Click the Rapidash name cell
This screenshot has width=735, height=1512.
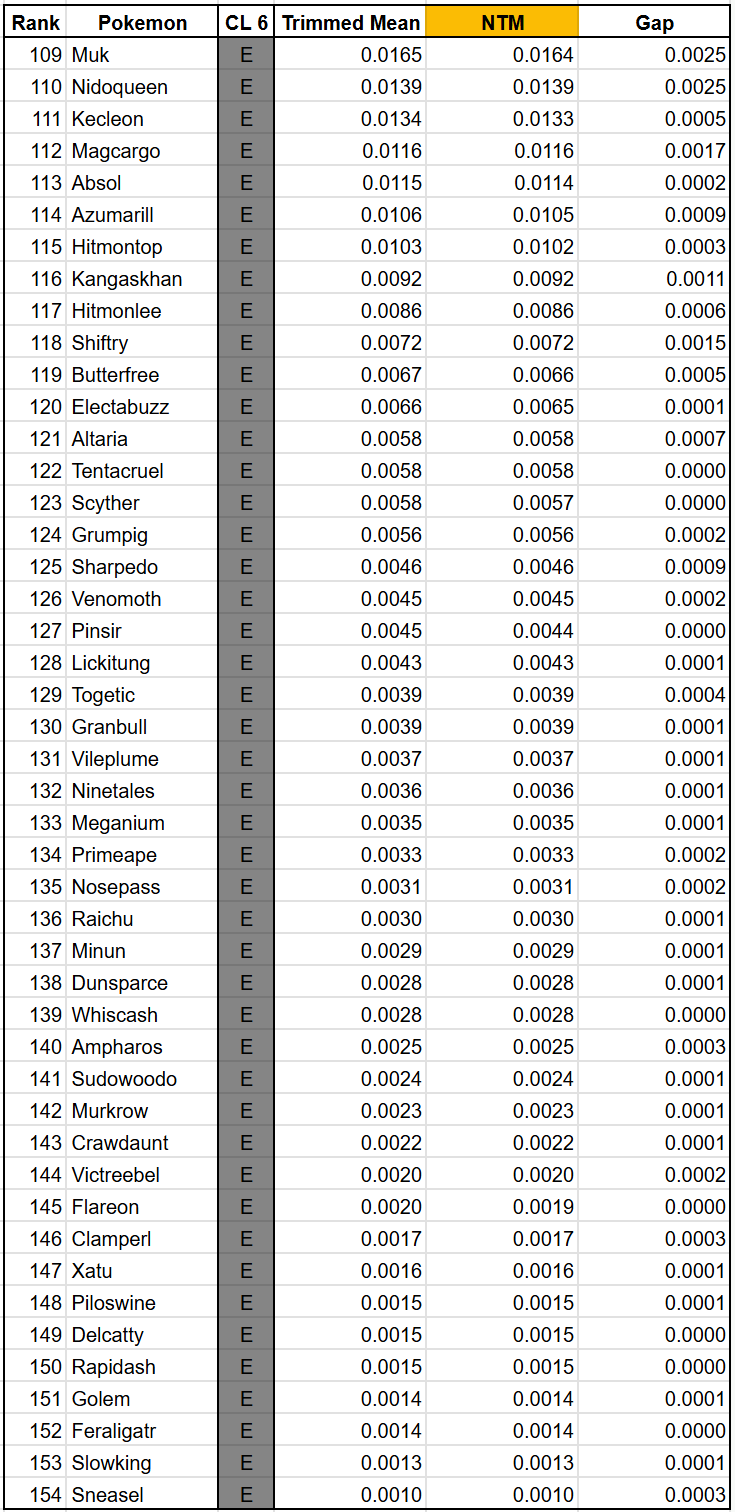(142, 1367)
